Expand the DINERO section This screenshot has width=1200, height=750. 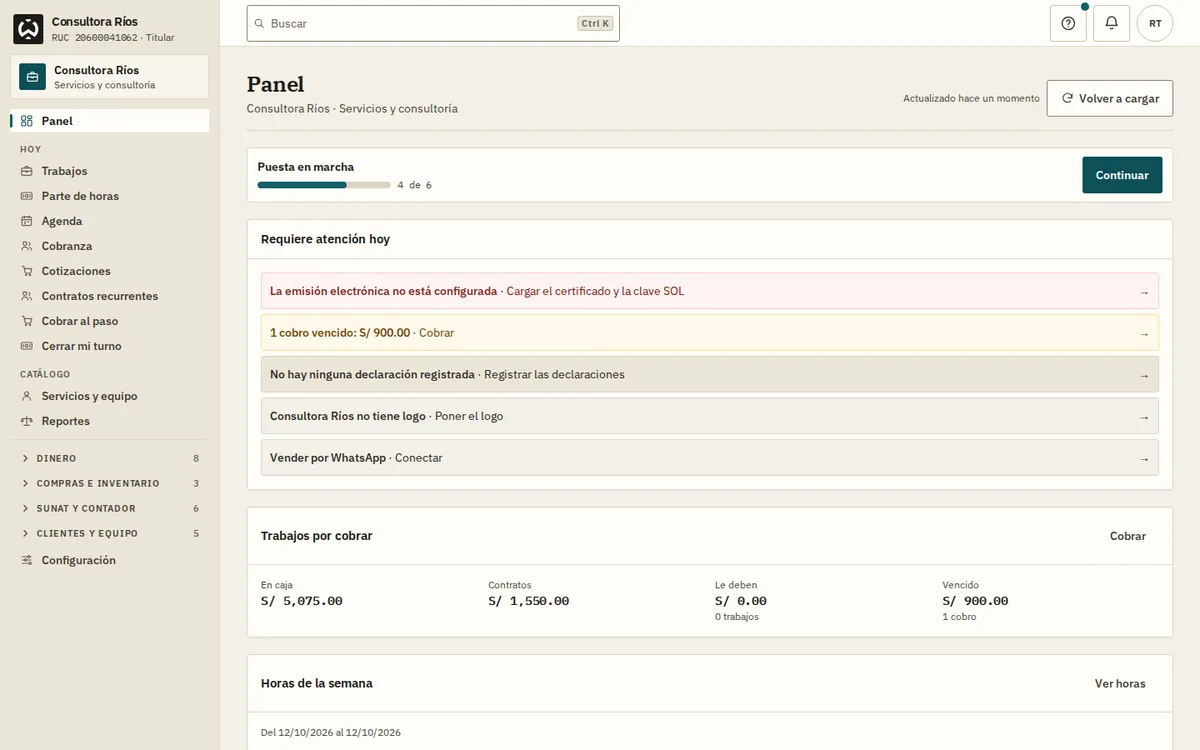click(x=110, y=458)
